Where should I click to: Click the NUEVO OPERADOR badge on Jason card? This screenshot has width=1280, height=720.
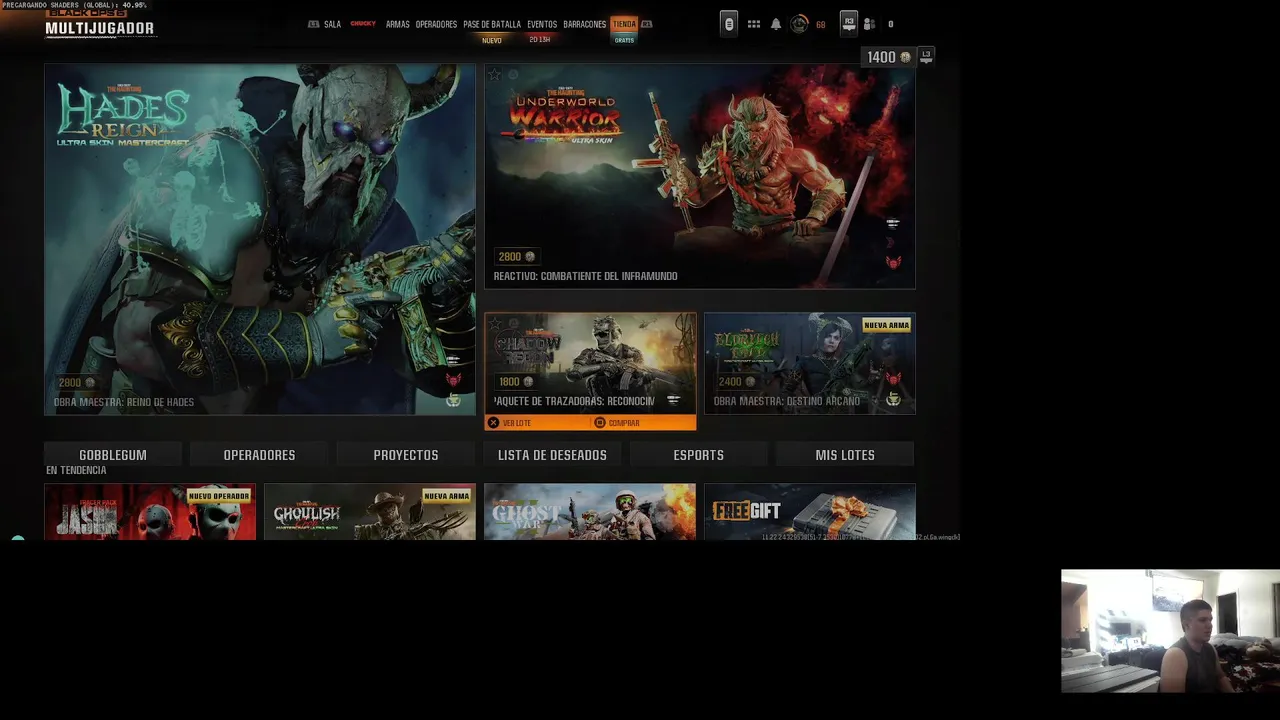(219, 496)
